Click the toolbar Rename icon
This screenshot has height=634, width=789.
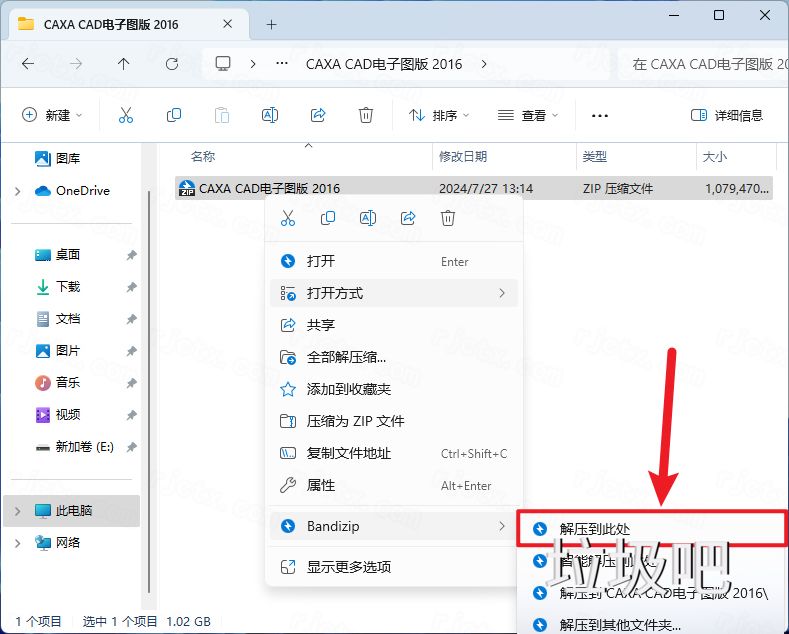270,115
